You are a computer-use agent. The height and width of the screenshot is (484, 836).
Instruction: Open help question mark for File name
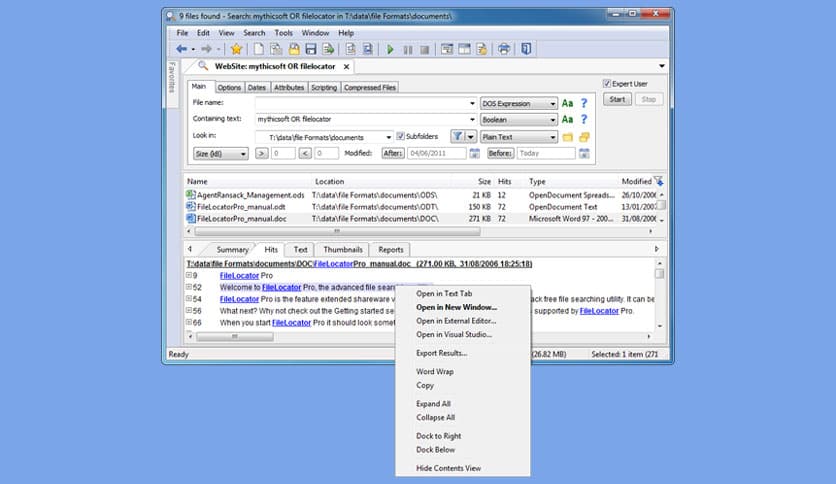pyautogui.click(x=584, y=103)
